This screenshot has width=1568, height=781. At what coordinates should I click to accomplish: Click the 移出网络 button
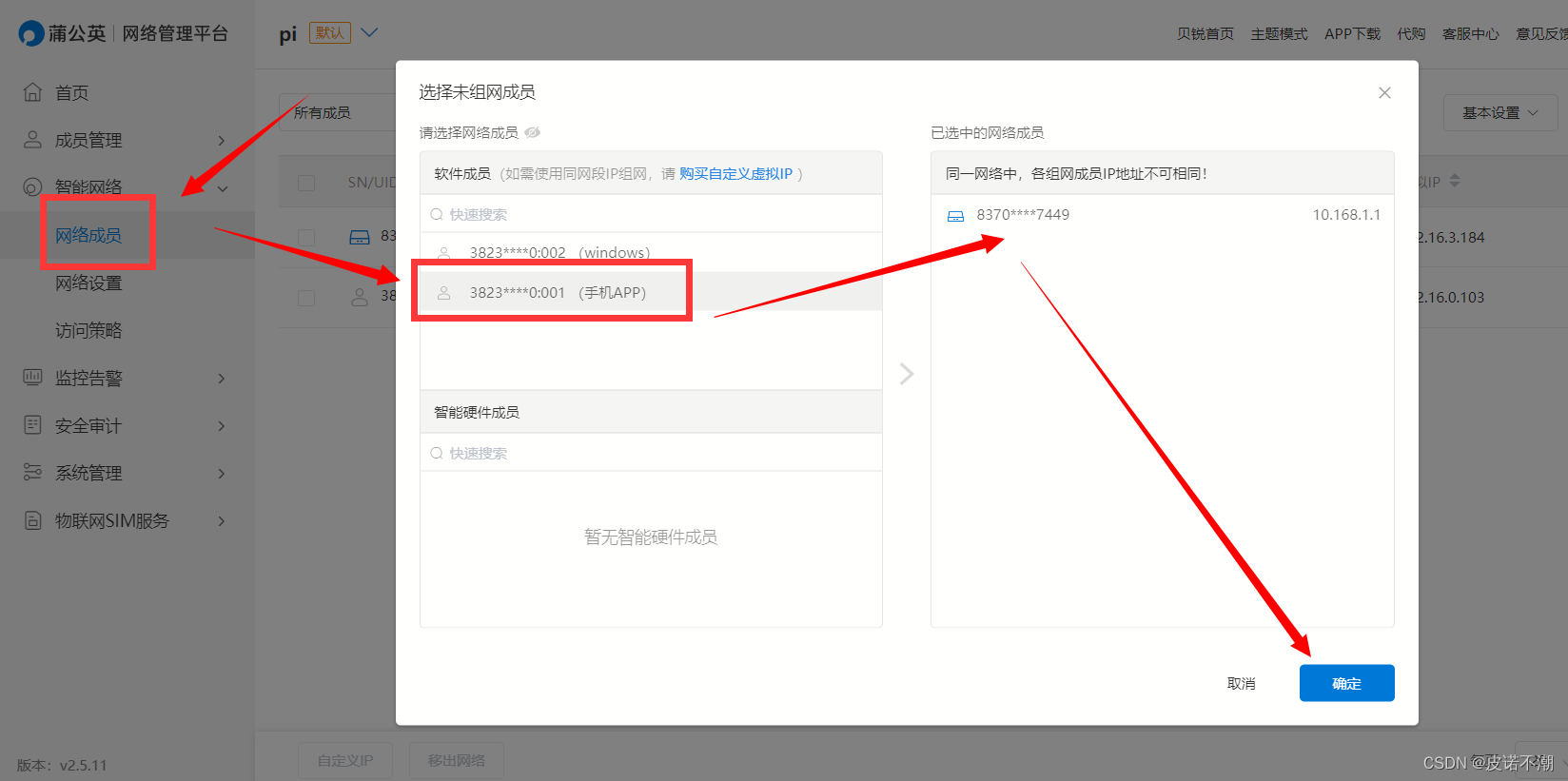[457, 760]
